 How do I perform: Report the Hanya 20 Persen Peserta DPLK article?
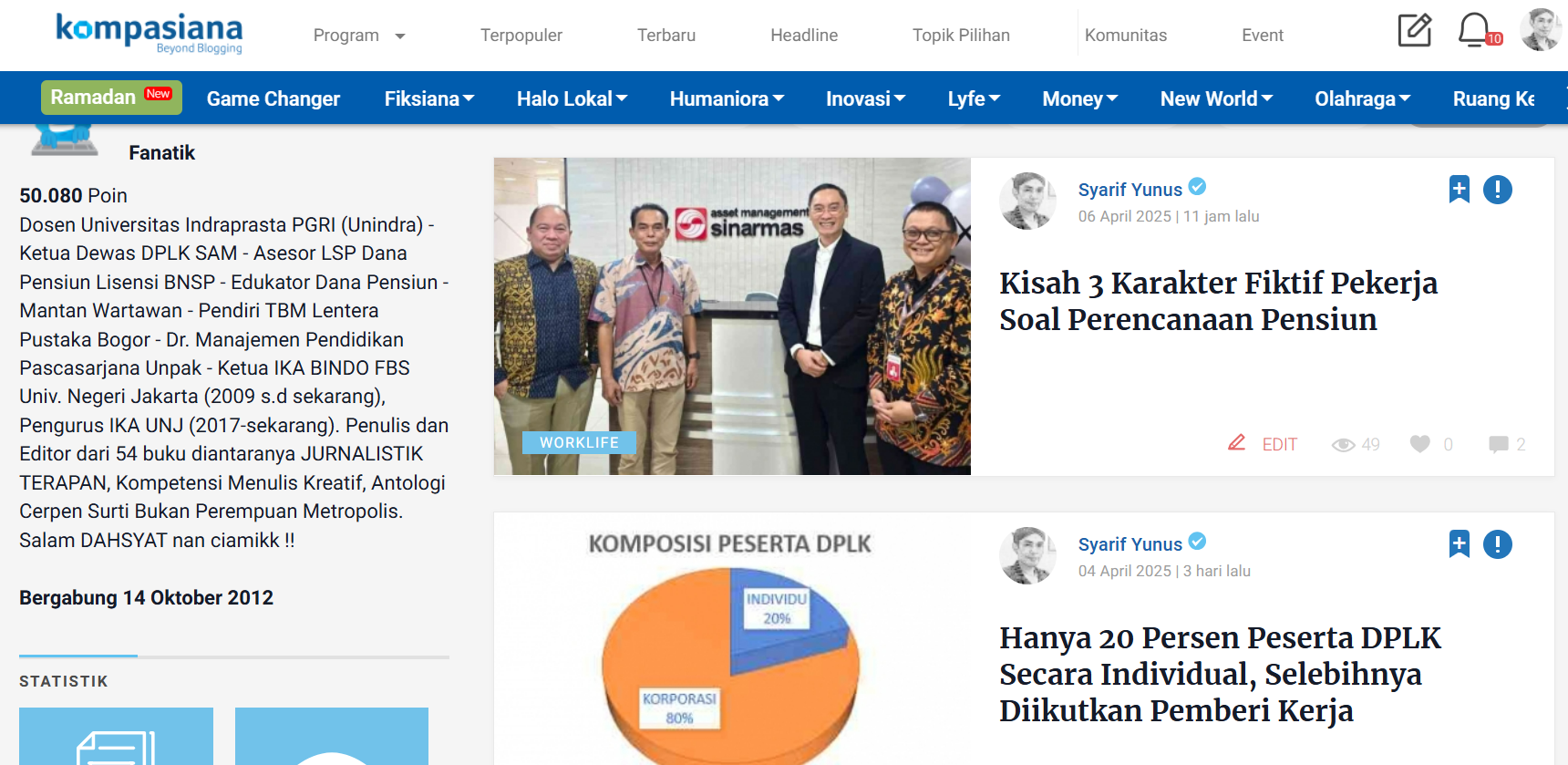click(1498, 544)
